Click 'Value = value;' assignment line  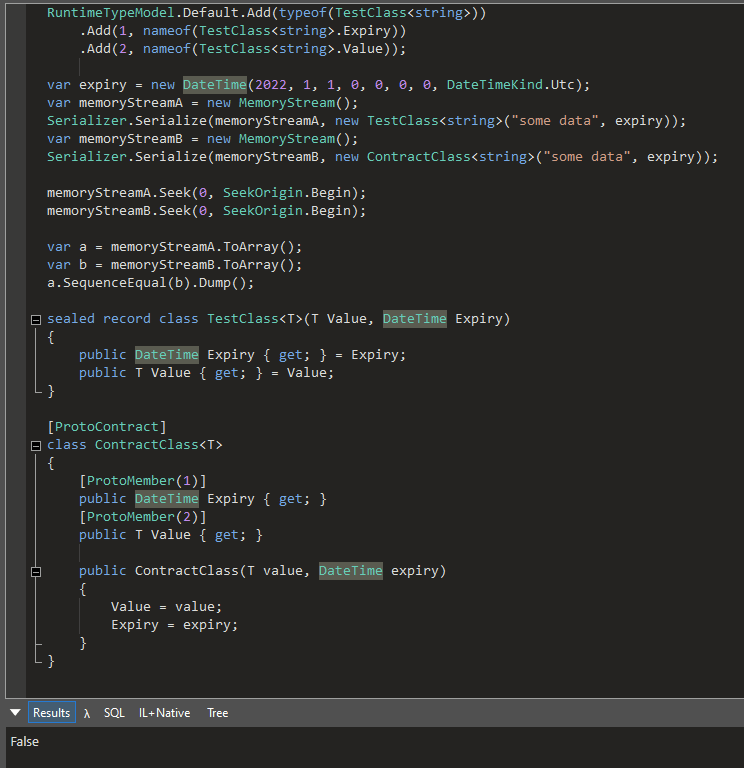pos(167,607)
